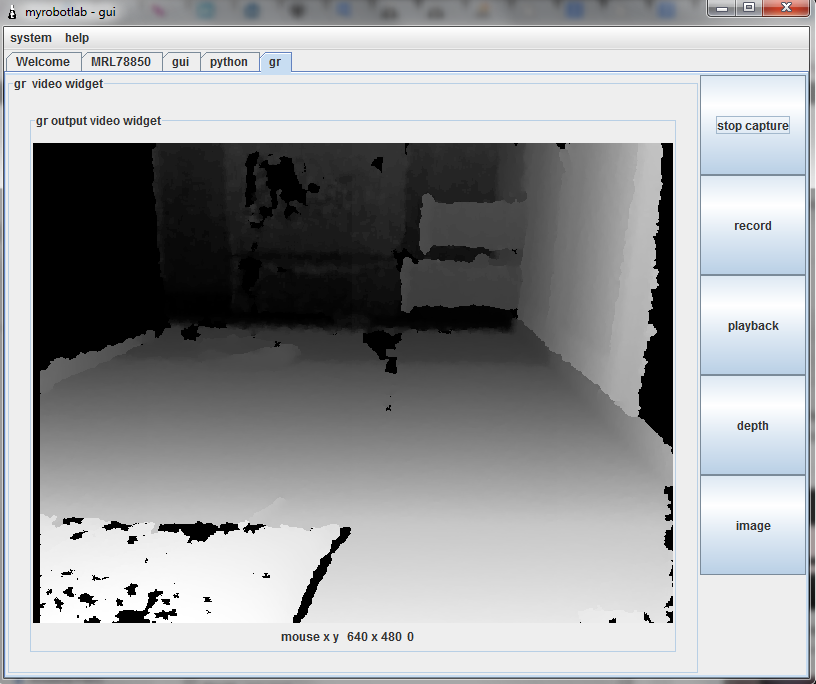The height and width of the screenshot is (684, 816).
Task: Close the myrobotlab window
Action: point(786,8)
